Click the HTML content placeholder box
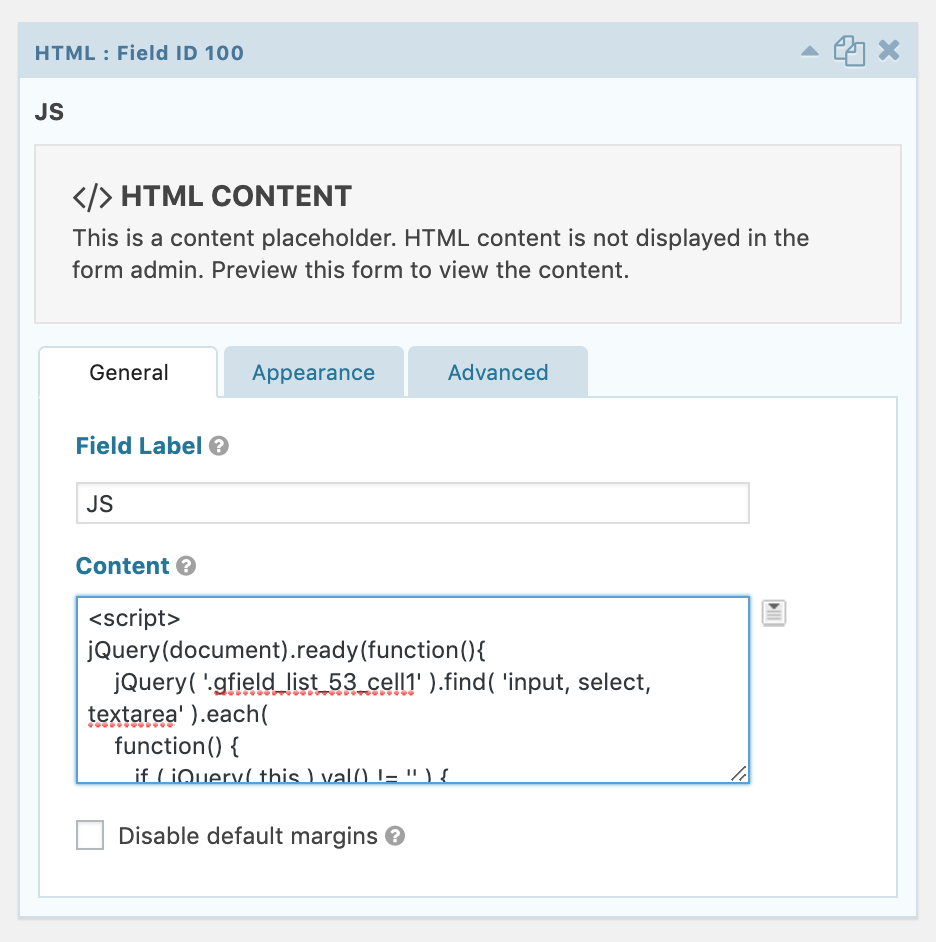This screenshot has width=936, height=942. click(468, 234)
